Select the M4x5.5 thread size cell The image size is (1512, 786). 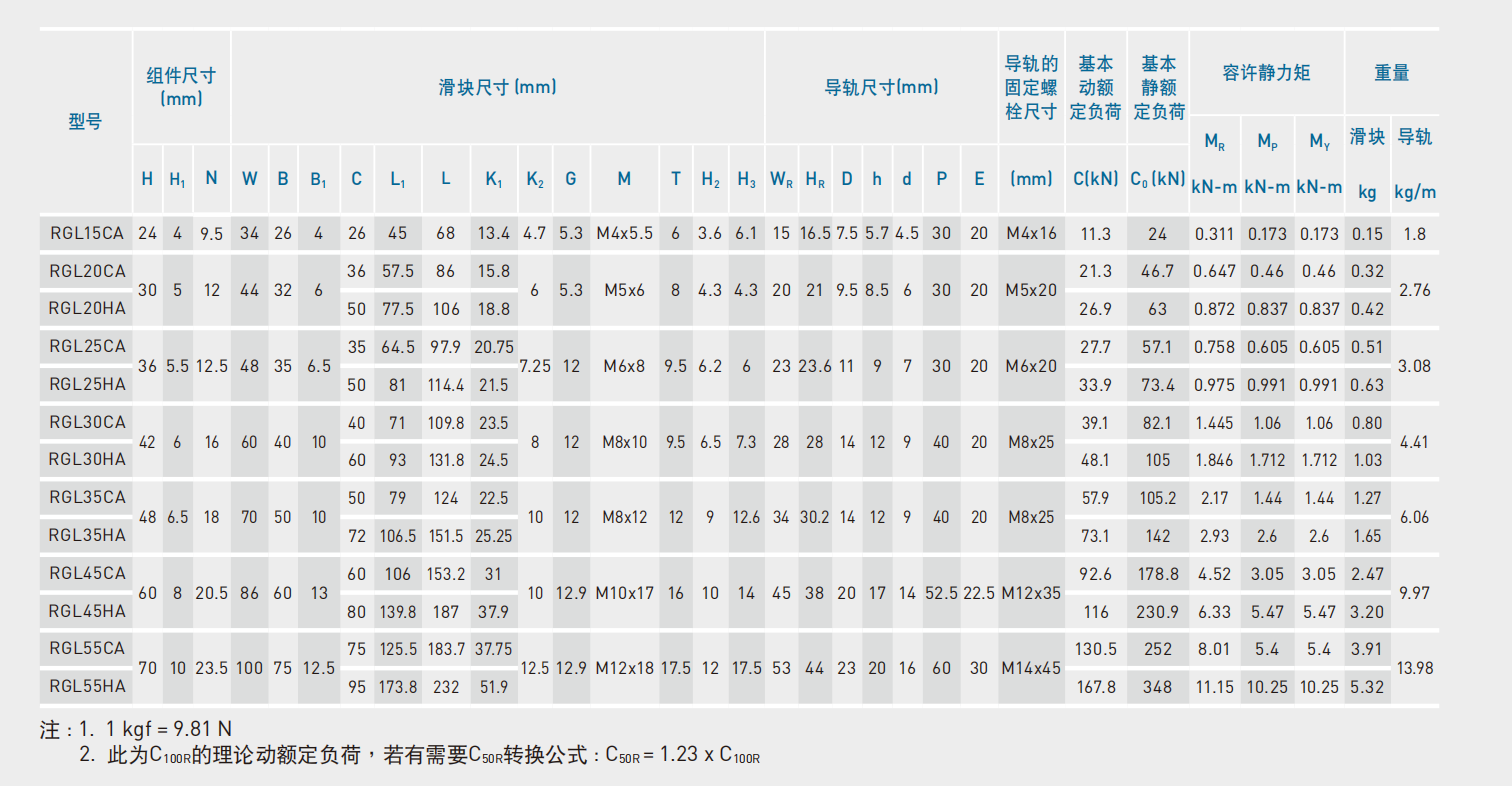pos(624,234)
